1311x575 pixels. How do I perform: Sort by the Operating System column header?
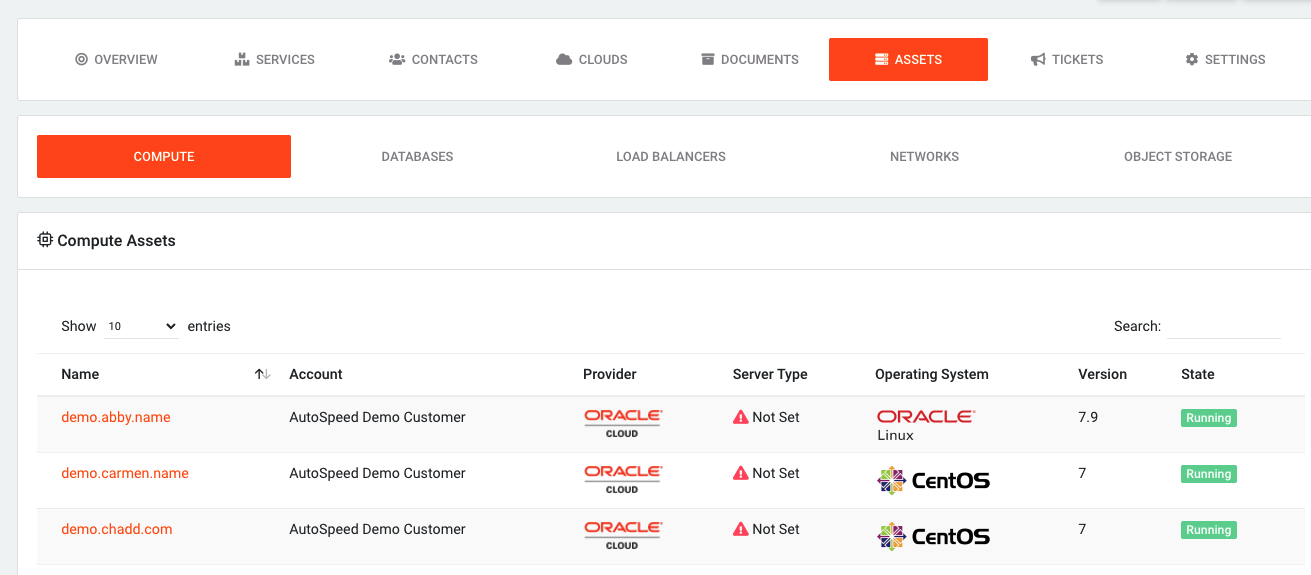coord(932,374)
